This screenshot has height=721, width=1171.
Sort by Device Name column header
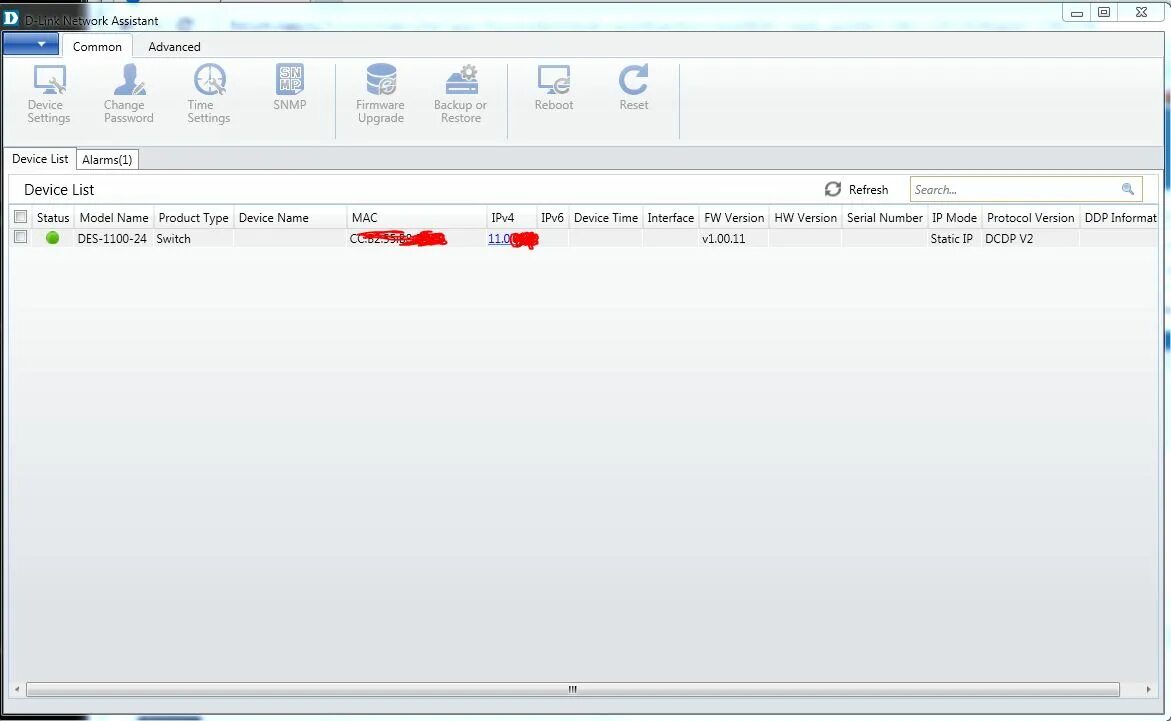(290, 217)
